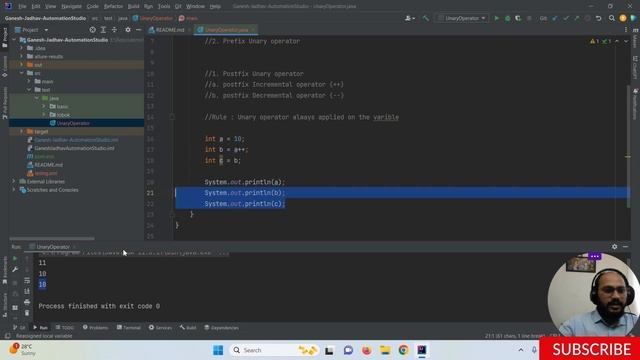This screenshot has width=640, height=360.
Task: Open the File menu
Action: pyautogui.click(x=22, y=6)
